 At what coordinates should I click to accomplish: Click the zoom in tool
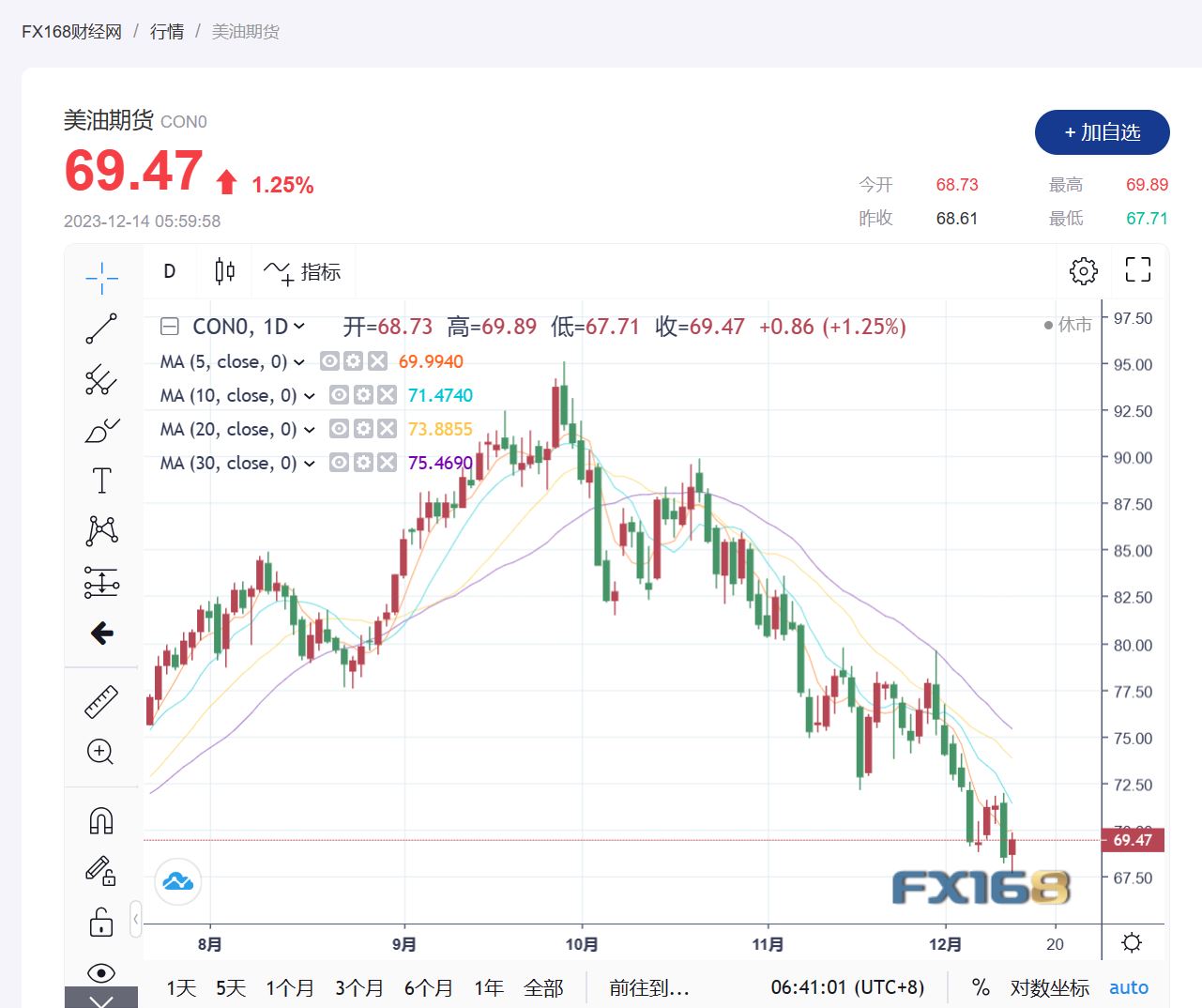(100, 752)
